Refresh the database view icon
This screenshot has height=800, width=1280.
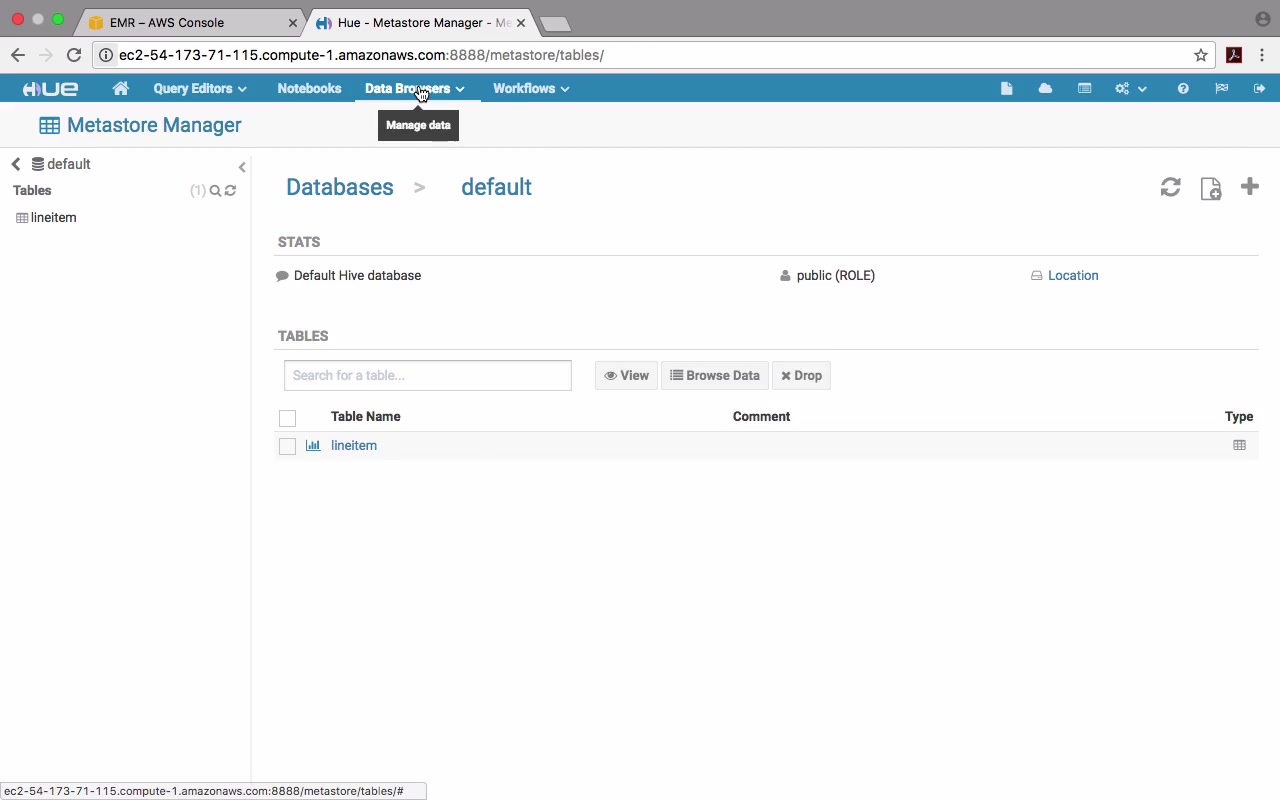1171,187
